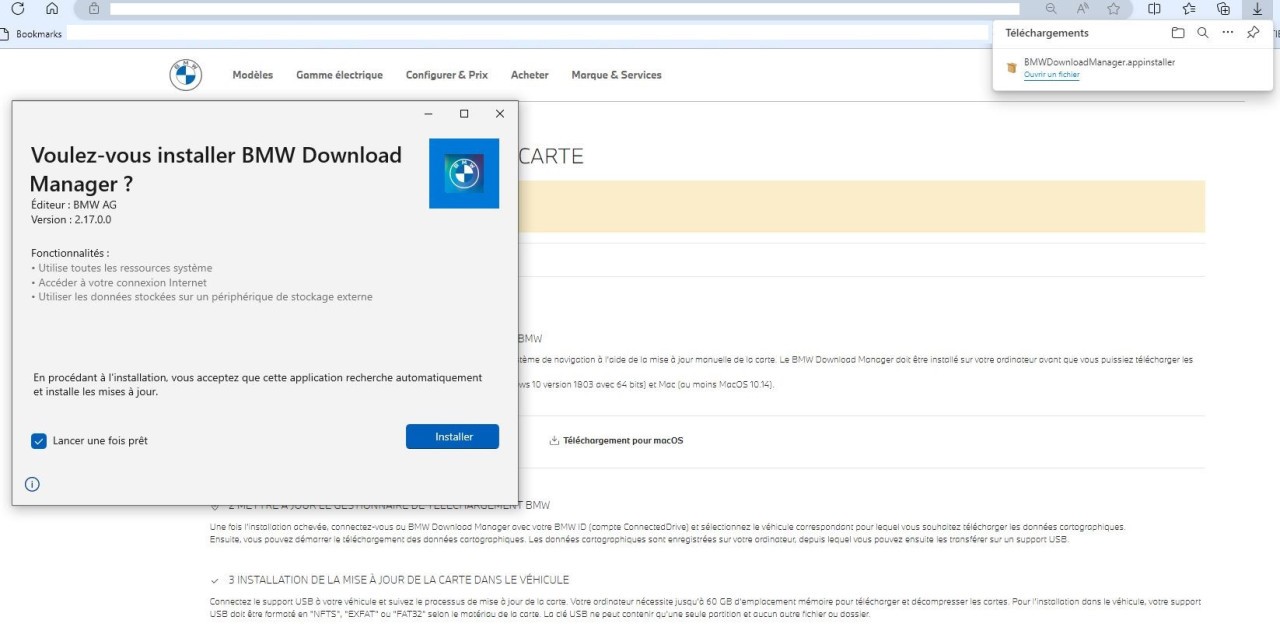Toggle split screen icon in browser toolbar
Screen dimensions: 1280x638
point(1154,8)
